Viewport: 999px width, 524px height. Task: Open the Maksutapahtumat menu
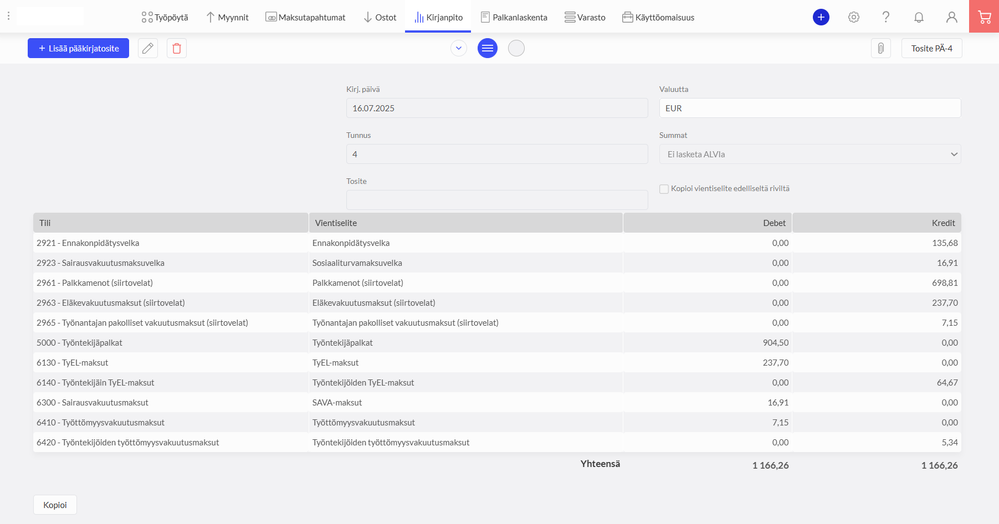[305, 17]
